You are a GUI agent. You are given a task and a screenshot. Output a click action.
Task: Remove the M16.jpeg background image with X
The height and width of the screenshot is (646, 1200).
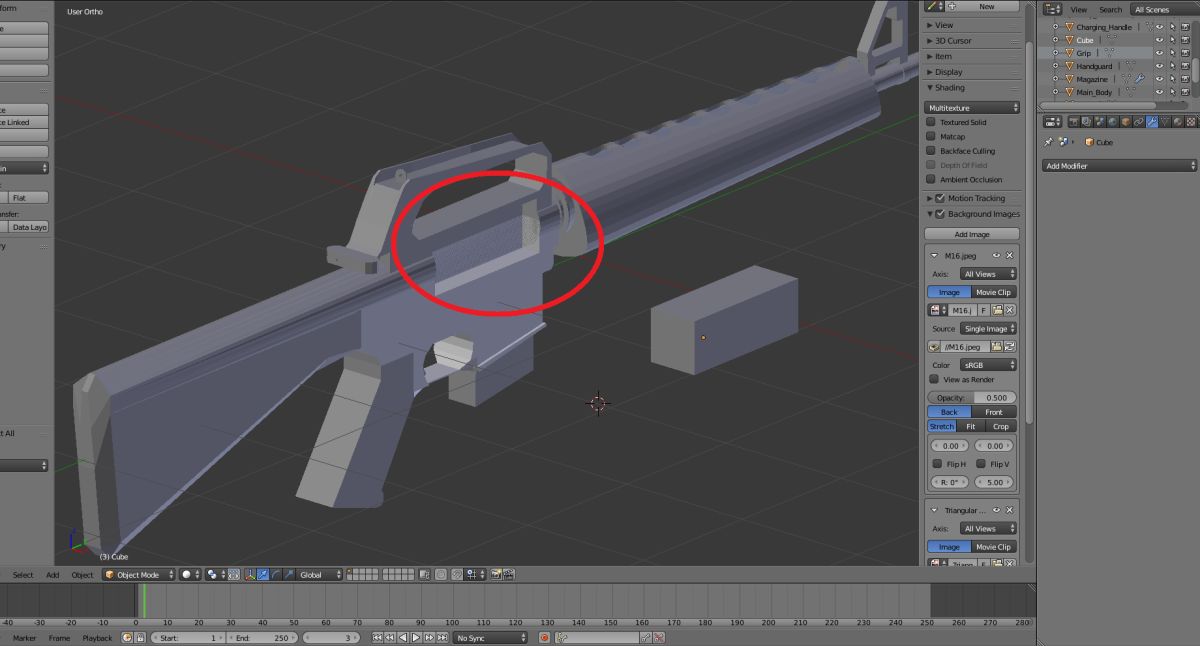[x=1010, y=255]
